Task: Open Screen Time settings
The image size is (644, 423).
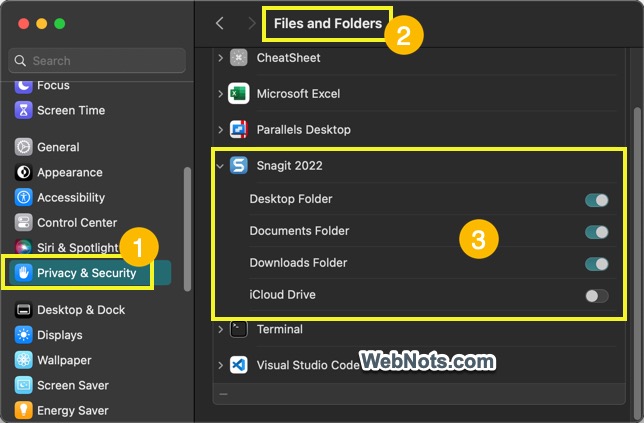Action: point(71,110)
